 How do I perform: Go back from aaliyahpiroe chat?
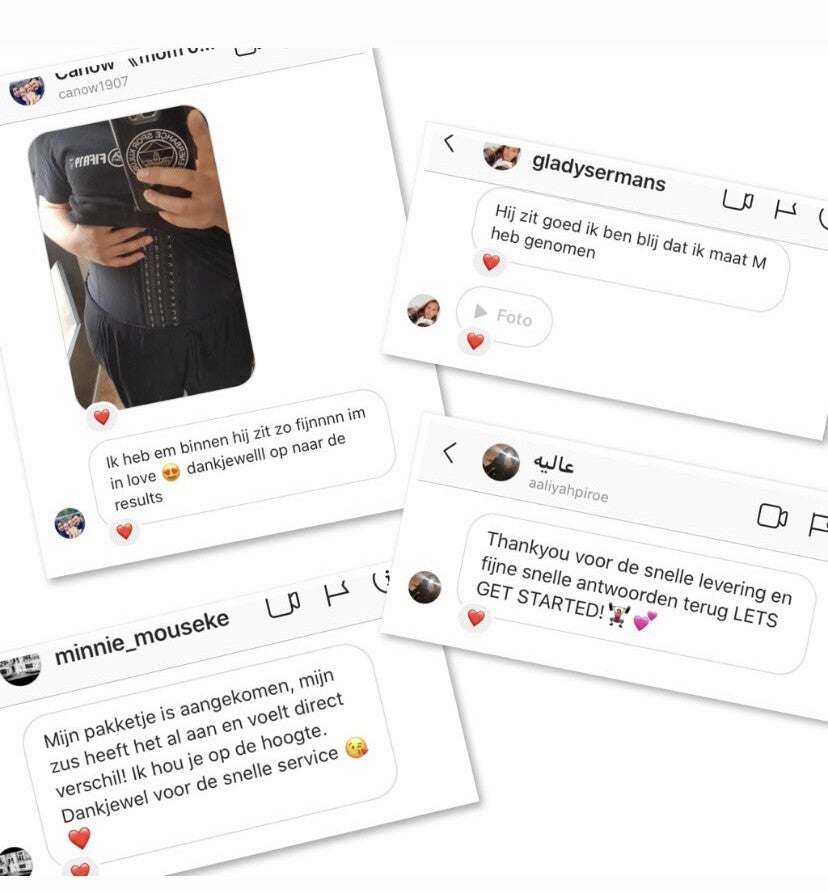(x=449, y=453)
